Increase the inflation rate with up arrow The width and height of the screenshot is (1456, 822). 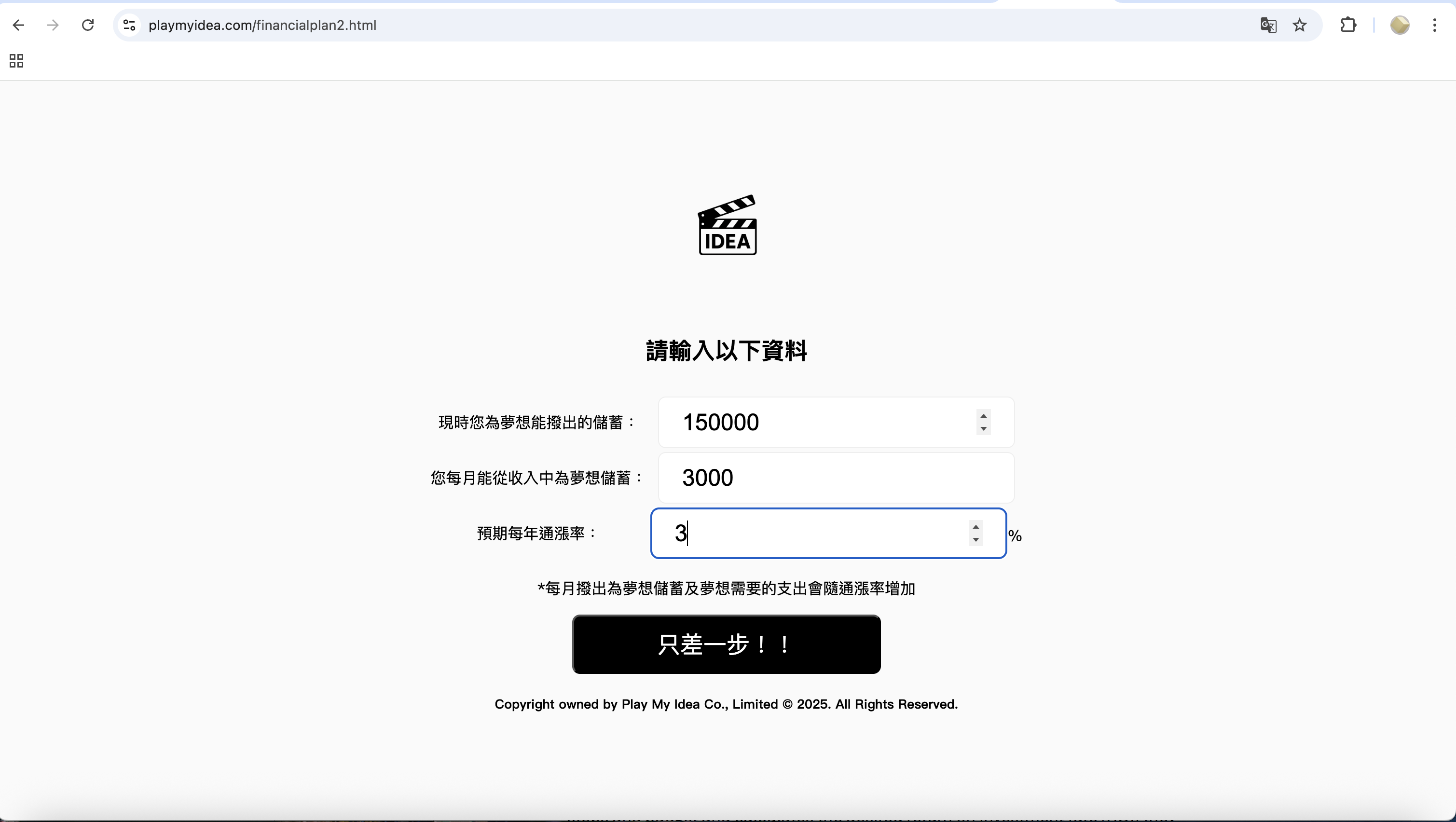(x=975, y=527)
